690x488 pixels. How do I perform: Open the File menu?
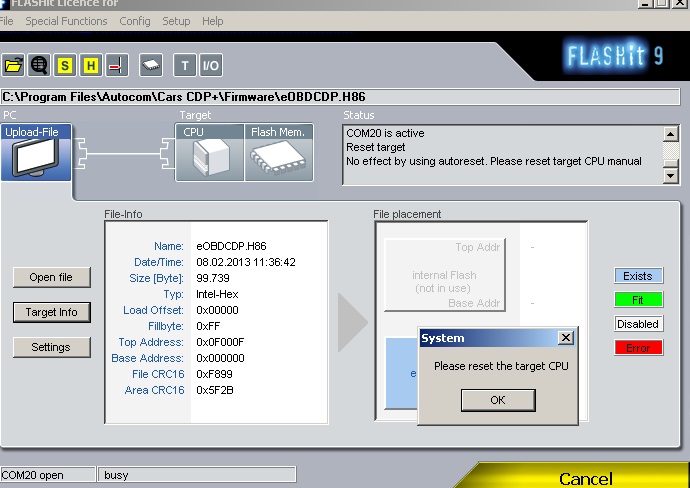6,21
